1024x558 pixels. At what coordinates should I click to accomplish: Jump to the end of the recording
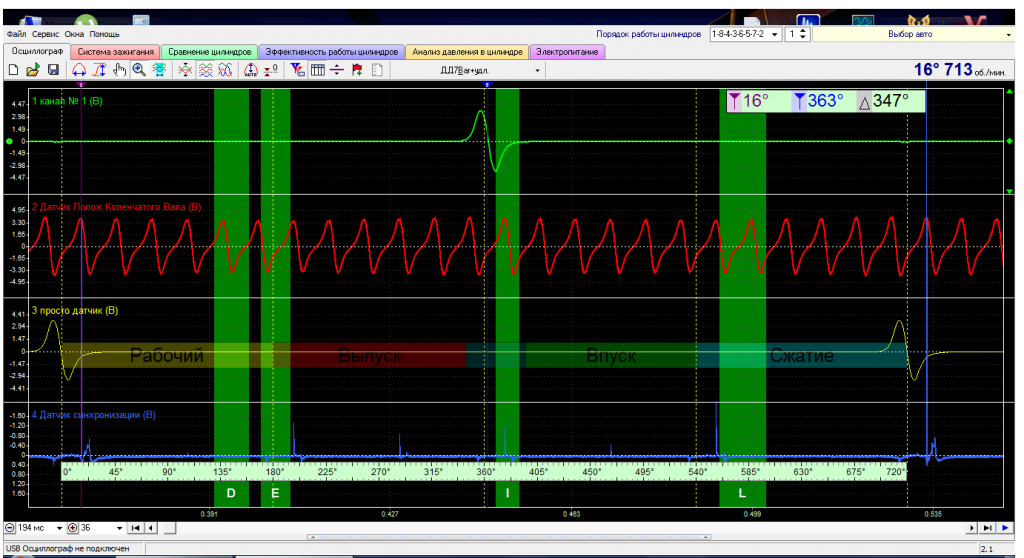(987, 528)
